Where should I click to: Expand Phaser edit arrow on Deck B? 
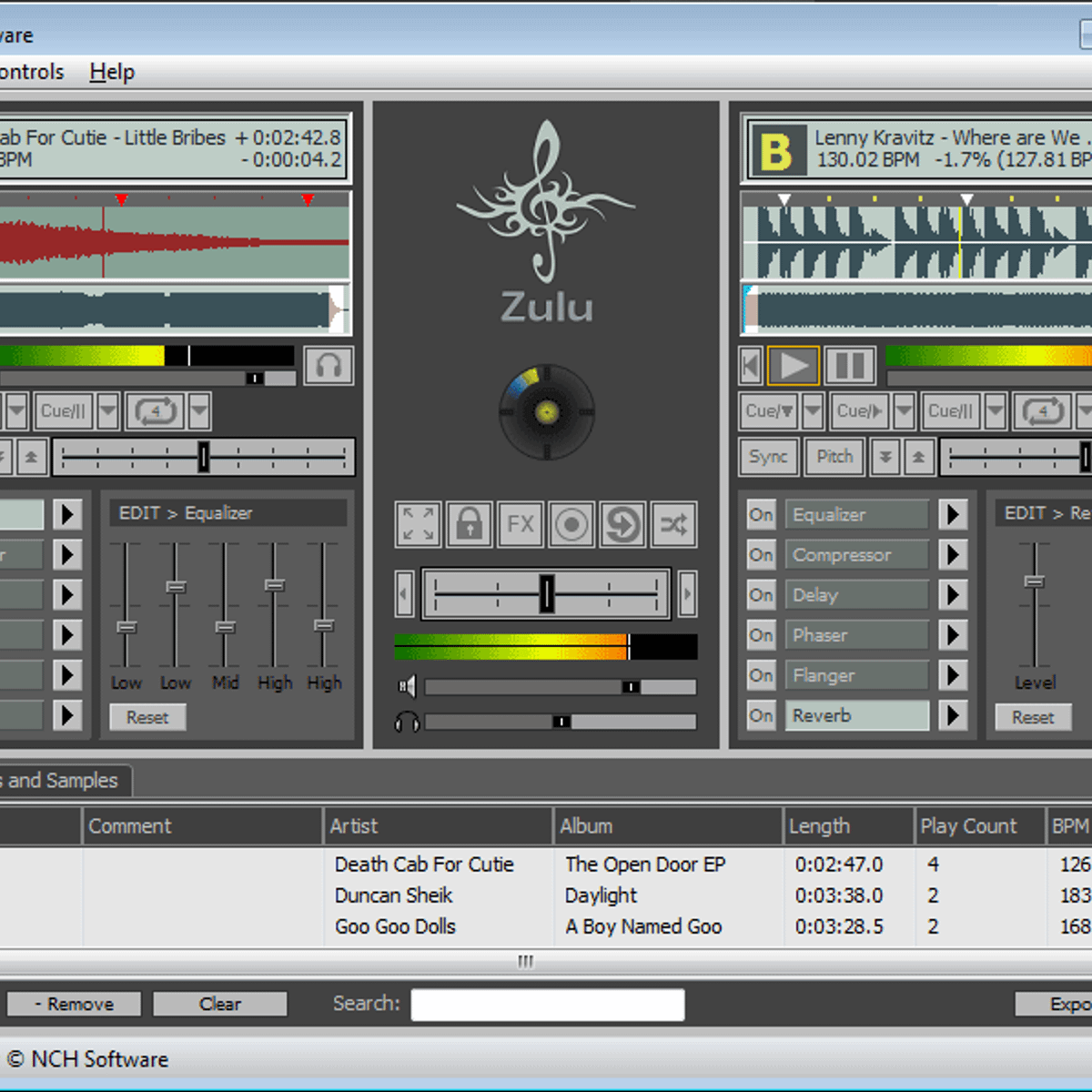(952, 635)
